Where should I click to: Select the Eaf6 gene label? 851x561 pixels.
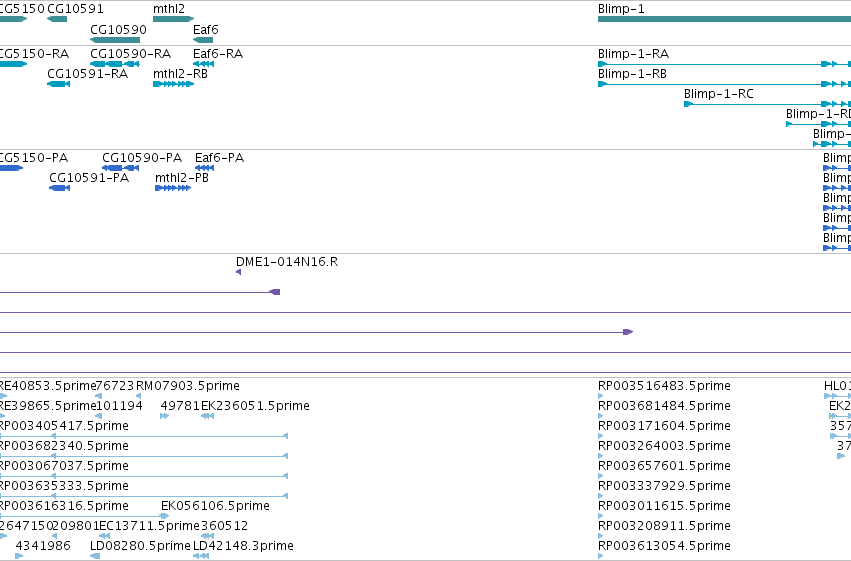point(206,29)
